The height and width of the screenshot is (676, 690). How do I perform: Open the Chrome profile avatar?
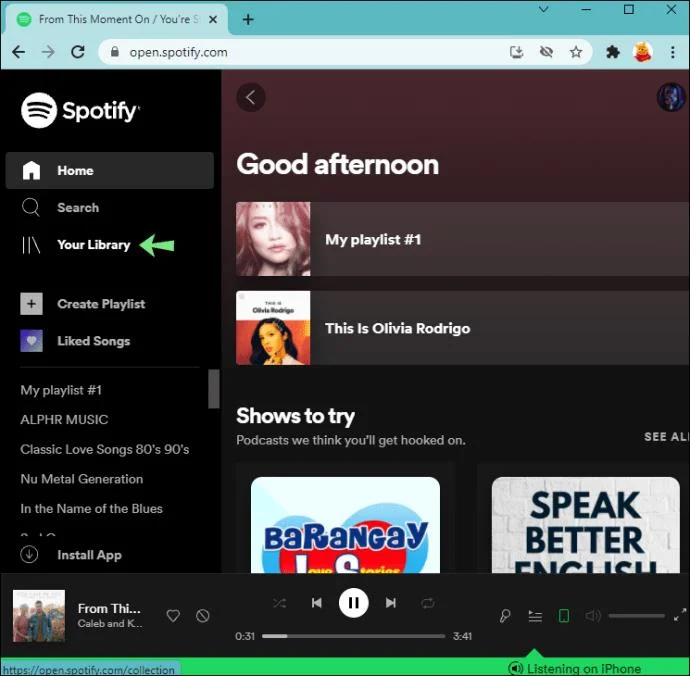pyautogui.click(x=642, y=52)
